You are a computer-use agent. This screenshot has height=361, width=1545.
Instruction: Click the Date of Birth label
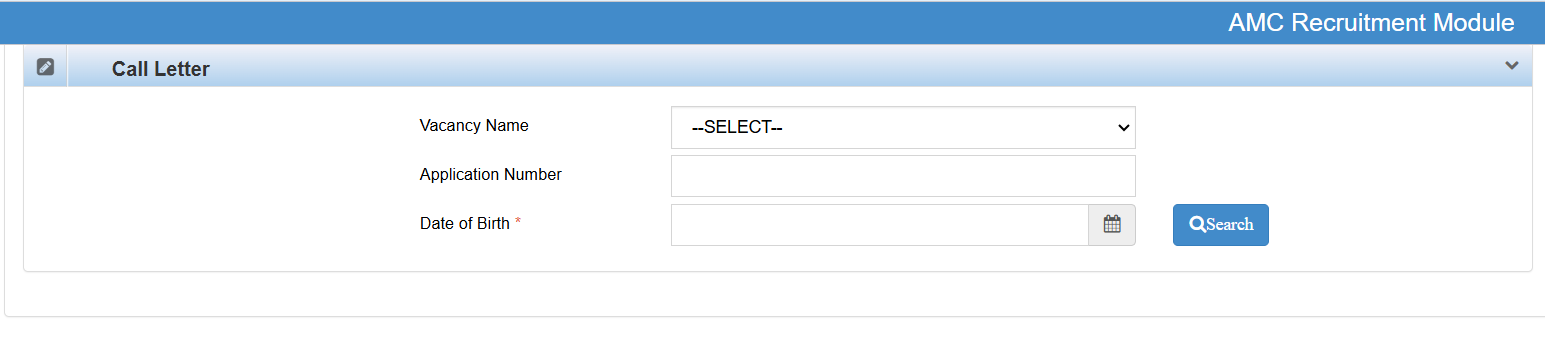point(465,224)
